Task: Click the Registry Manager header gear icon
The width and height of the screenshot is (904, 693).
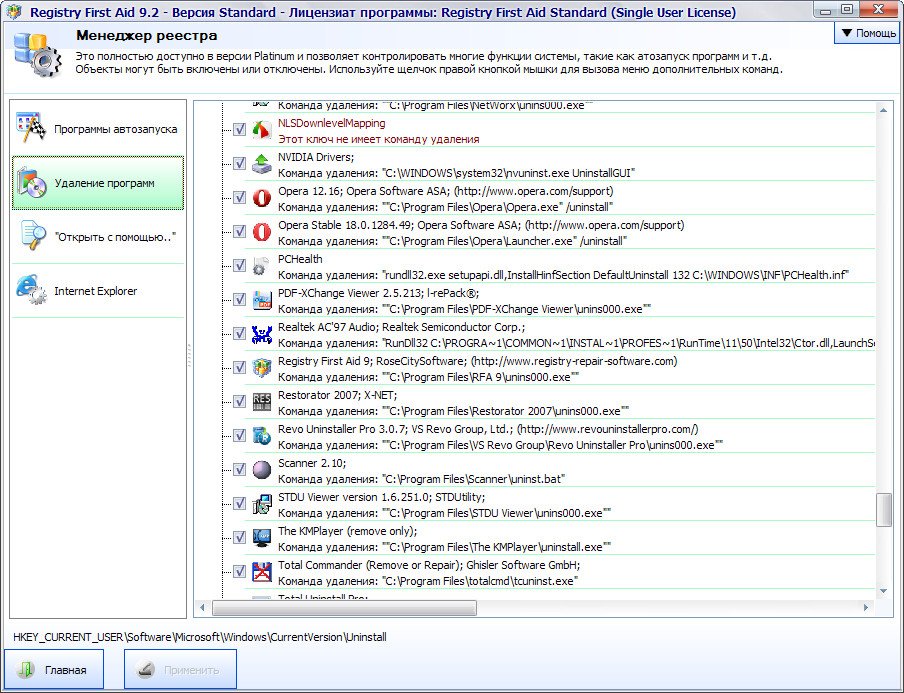Action: coord(38,55)
